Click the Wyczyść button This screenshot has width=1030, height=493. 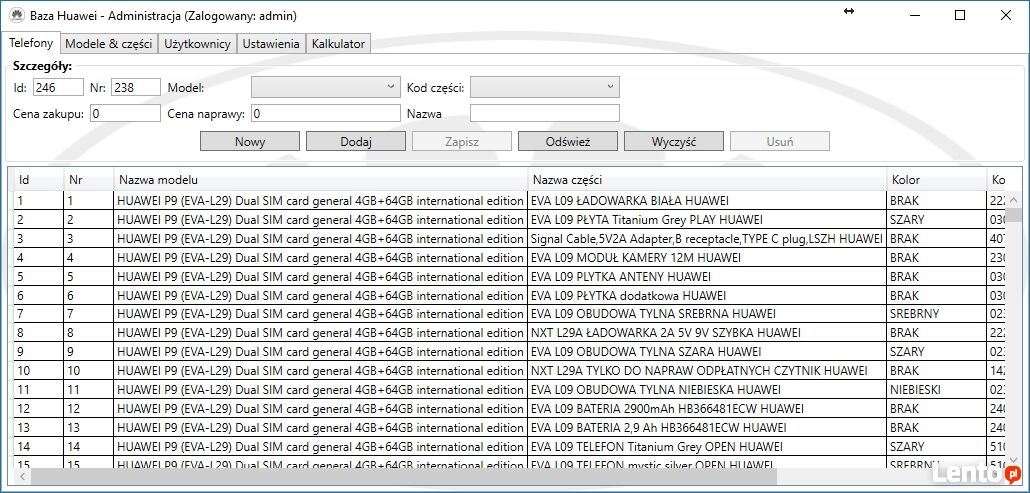[674, 141]
